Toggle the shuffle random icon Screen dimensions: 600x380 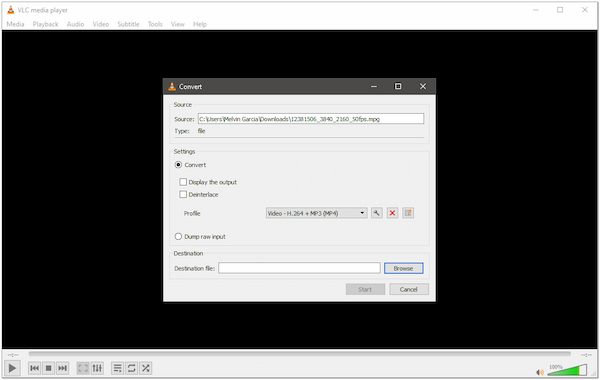(x=145, y=368)
